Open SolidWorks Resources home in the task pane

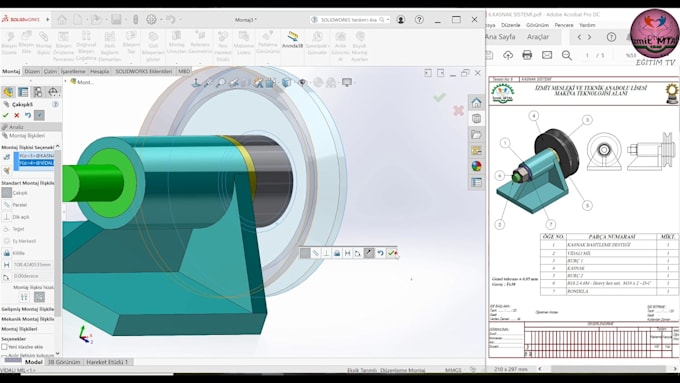tap(476, 102)
